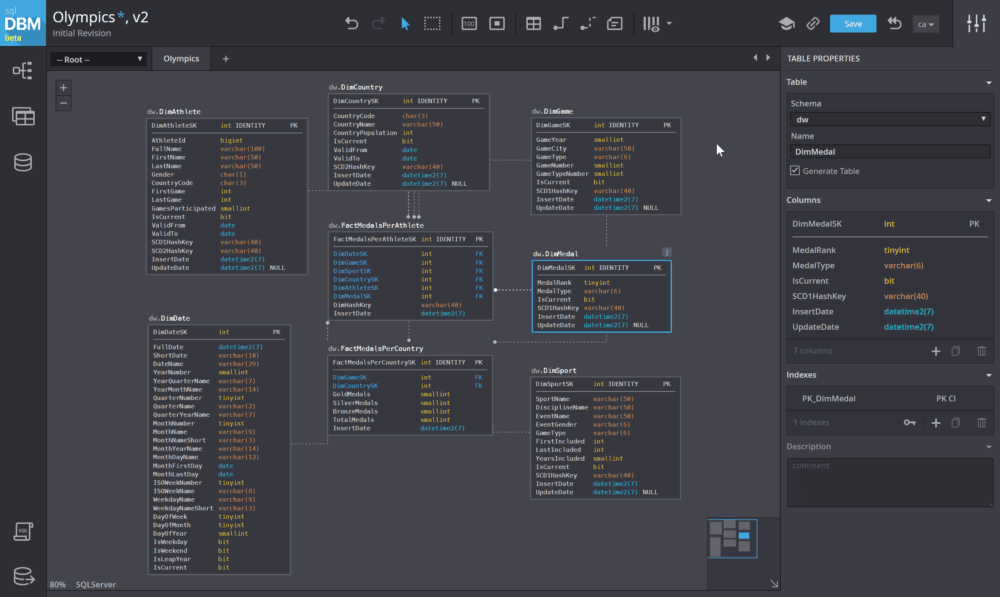The image size is (1000, 597).
Task: Open the database icon in left sidebar
Action: click(22, 162)
